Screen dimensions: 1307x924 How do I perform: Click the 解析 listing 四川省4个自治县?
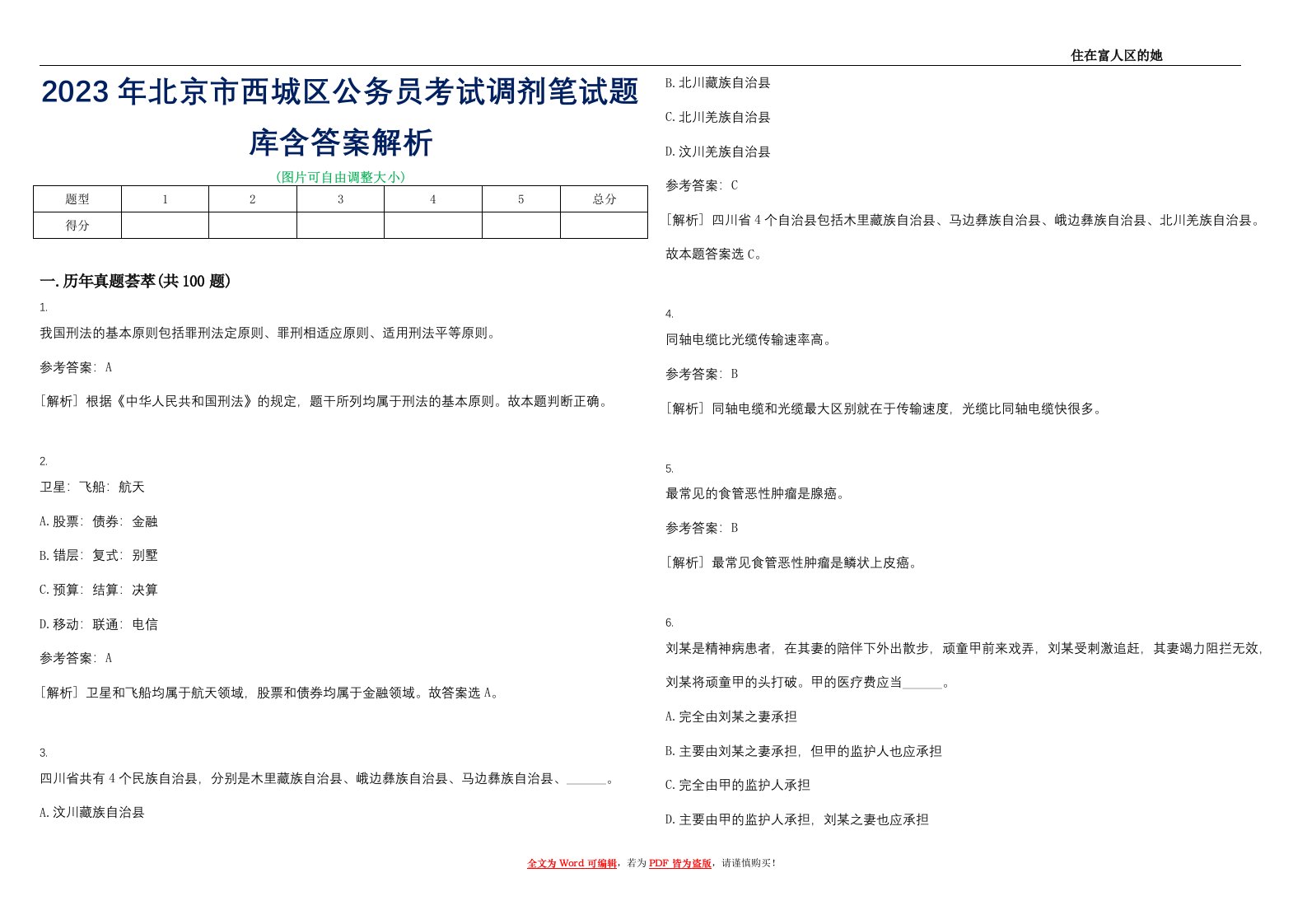(964, 220)
